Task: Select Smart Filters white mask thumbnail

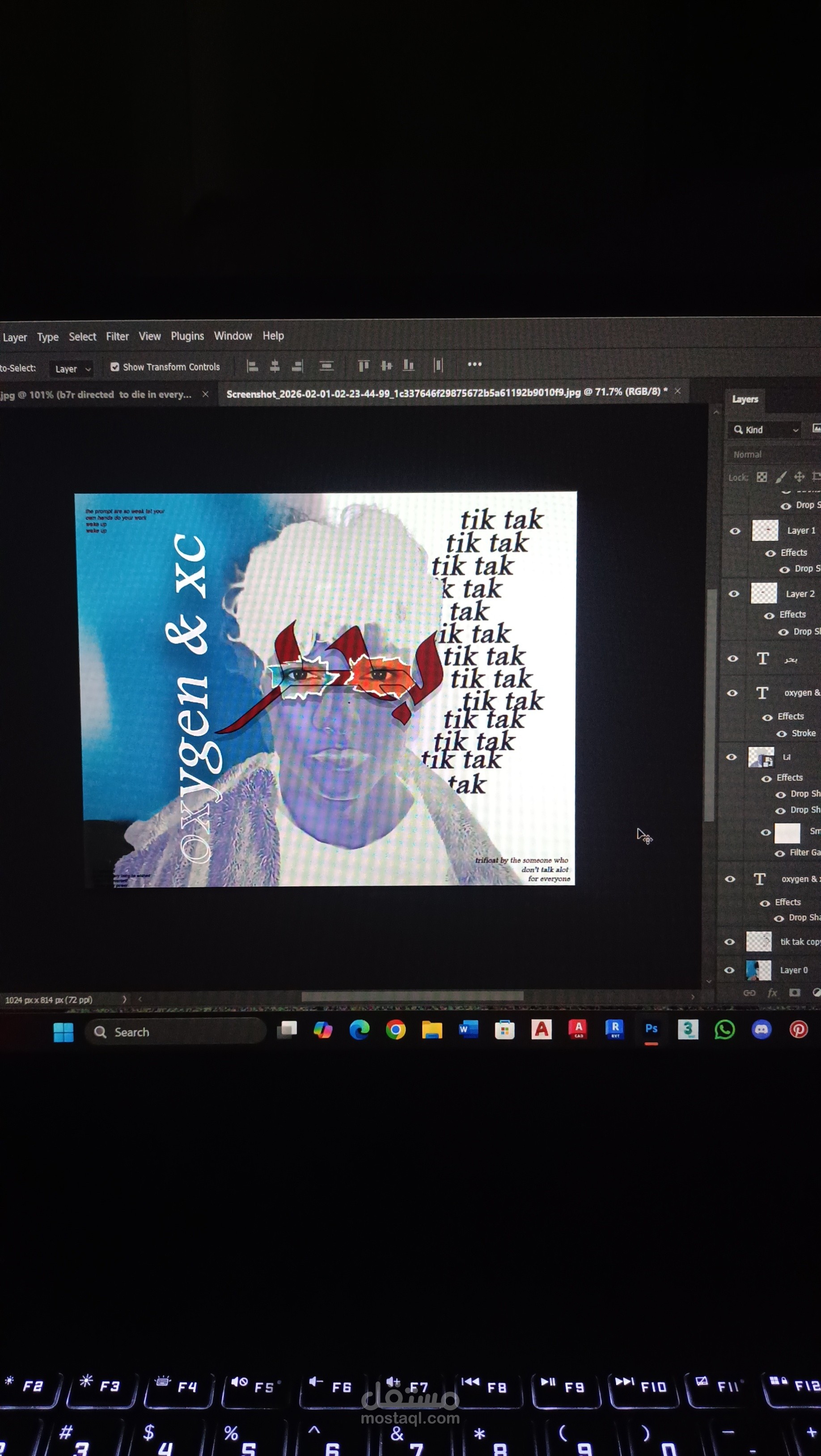Action: coord(787,833)
